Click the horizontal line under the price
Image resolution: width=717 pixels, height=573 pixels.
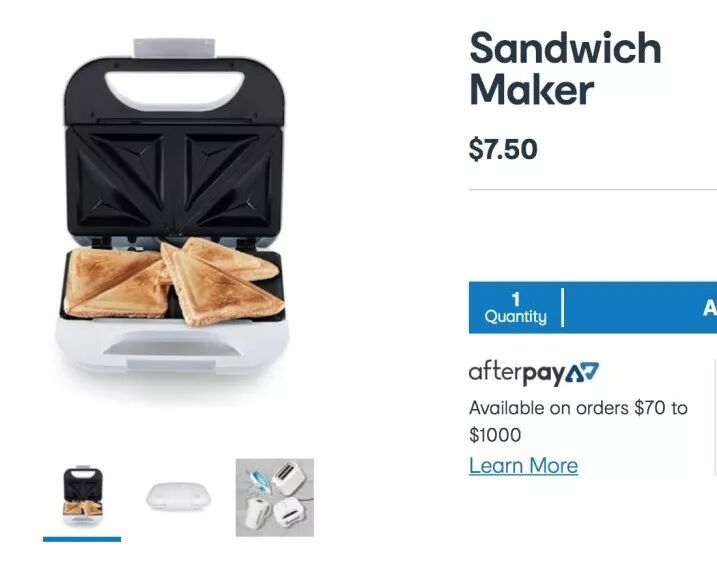coord(593,189)
